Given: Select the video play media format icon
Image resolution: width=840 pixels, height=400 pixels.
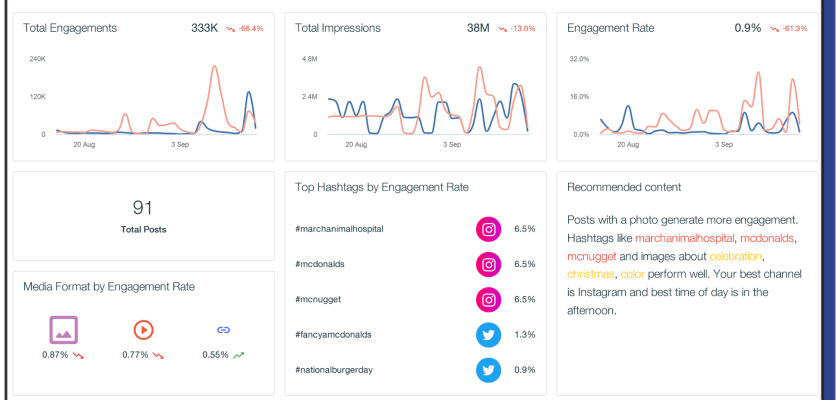Looking at the screenshot, I should 143,329.
